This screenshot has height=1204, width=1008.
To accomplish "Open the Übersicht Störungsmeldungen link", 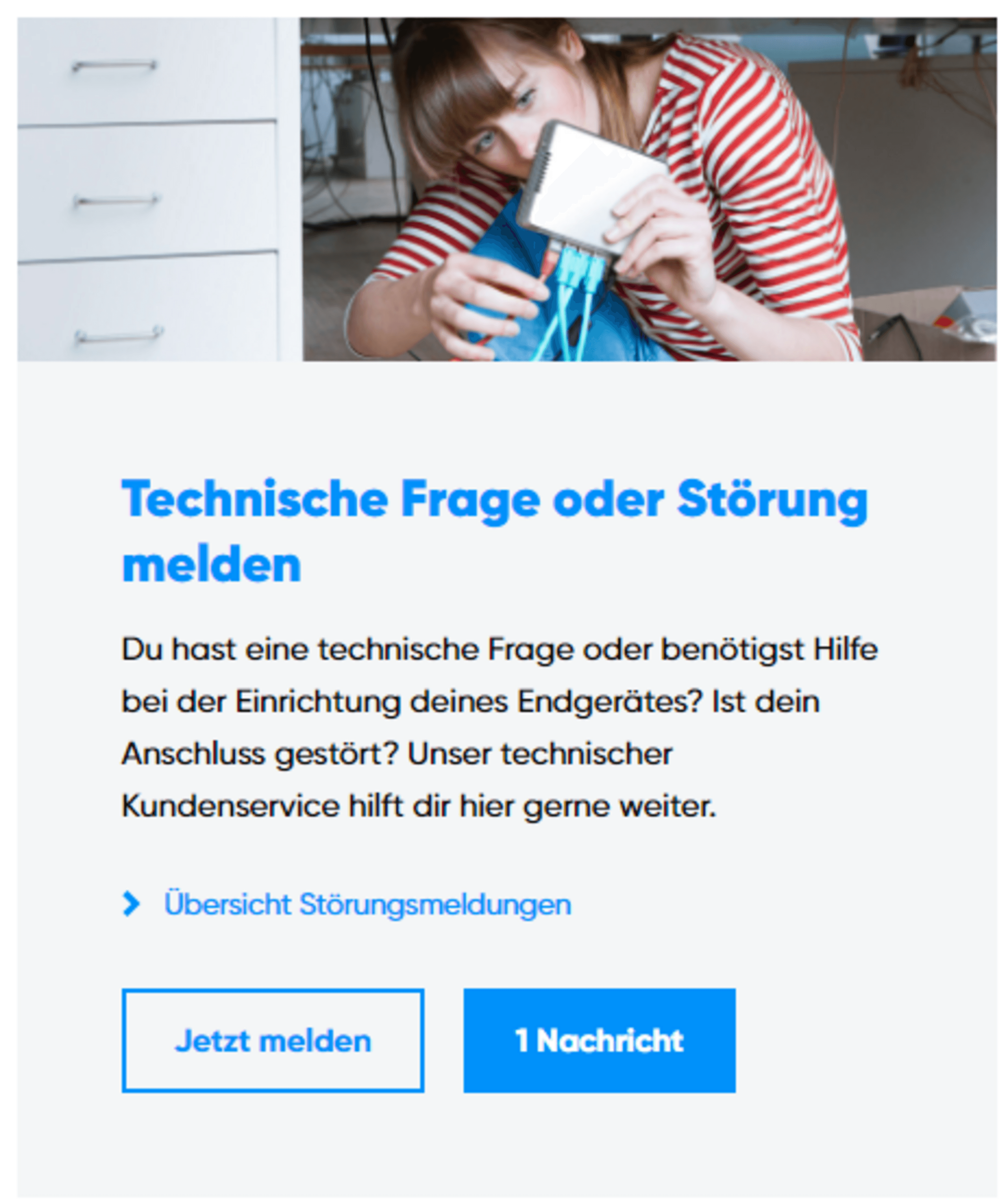I will (x=367, y=905).
